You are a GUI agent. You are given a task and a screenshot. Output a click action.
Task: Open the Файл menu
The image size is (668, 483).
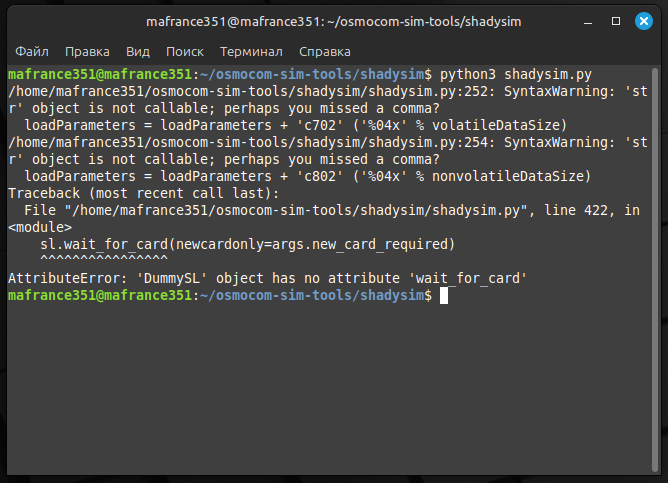tap(32, 51)
